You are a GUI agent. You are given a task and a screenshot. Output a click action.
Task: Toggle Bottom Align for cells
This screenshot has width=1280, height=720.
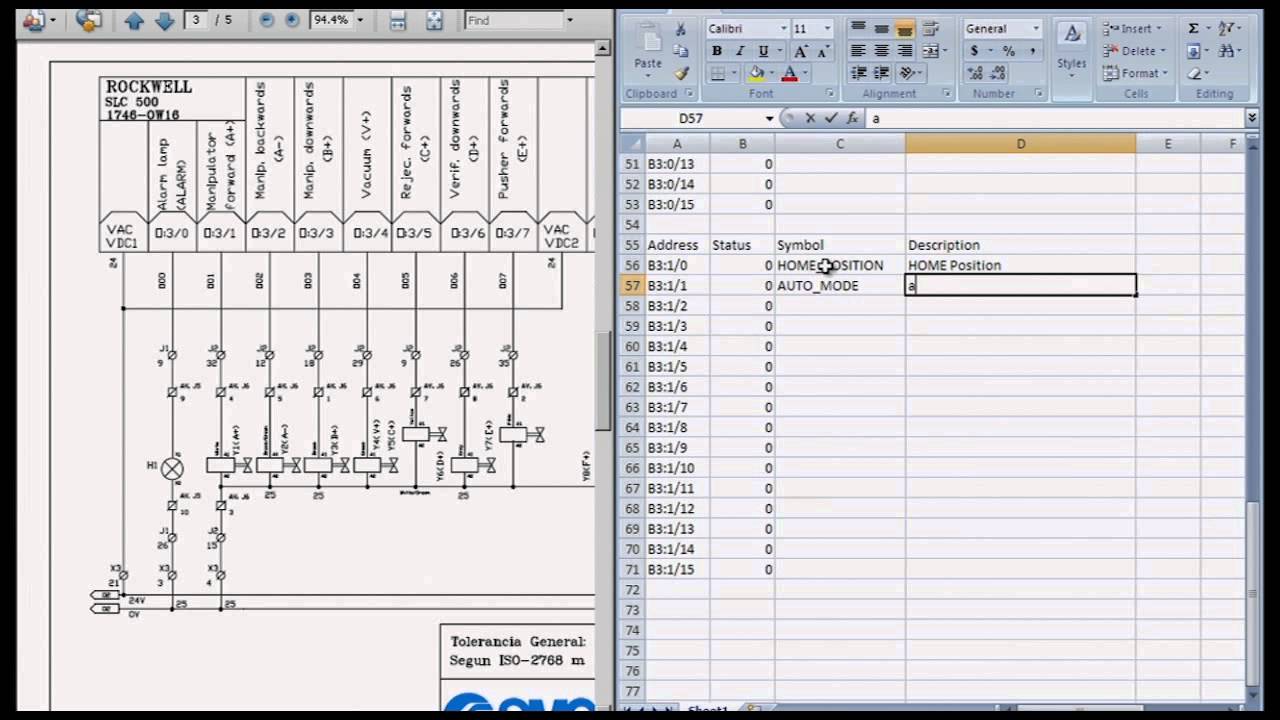click(x=904, y=28)
